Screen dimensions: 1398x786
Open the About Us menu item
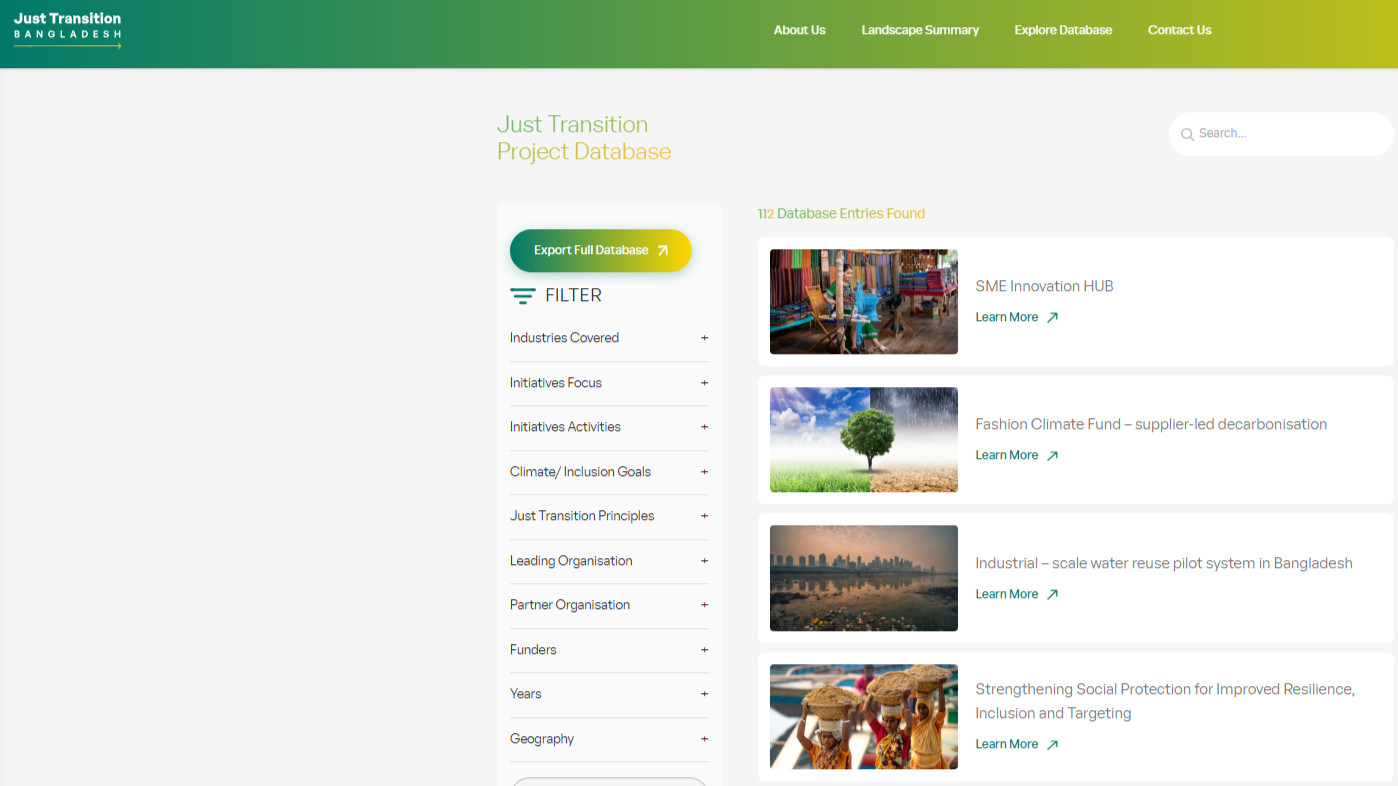pos(799,30)
